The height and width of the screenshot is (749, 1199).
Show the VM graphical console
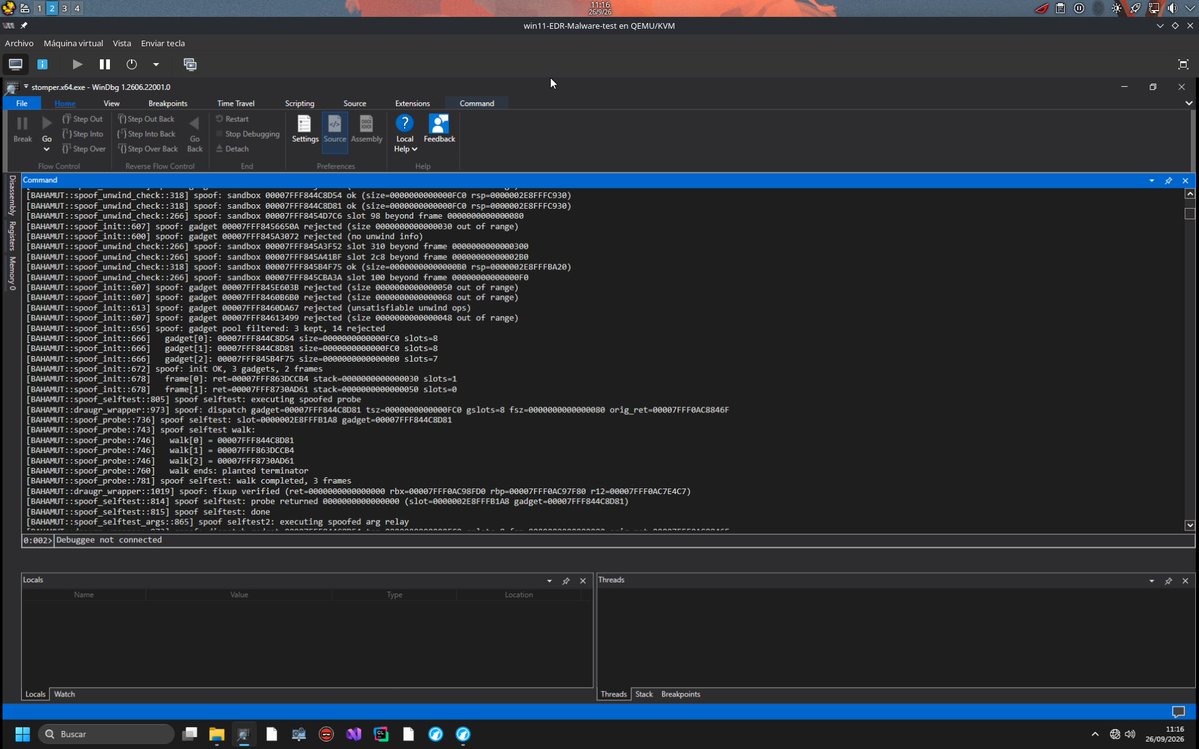tap(15, 64)
